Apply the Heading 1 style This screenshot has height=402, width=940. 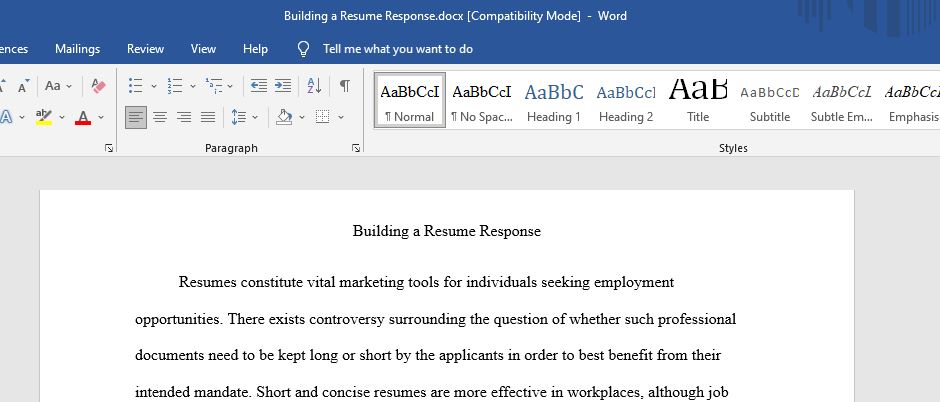pos(554,100)
